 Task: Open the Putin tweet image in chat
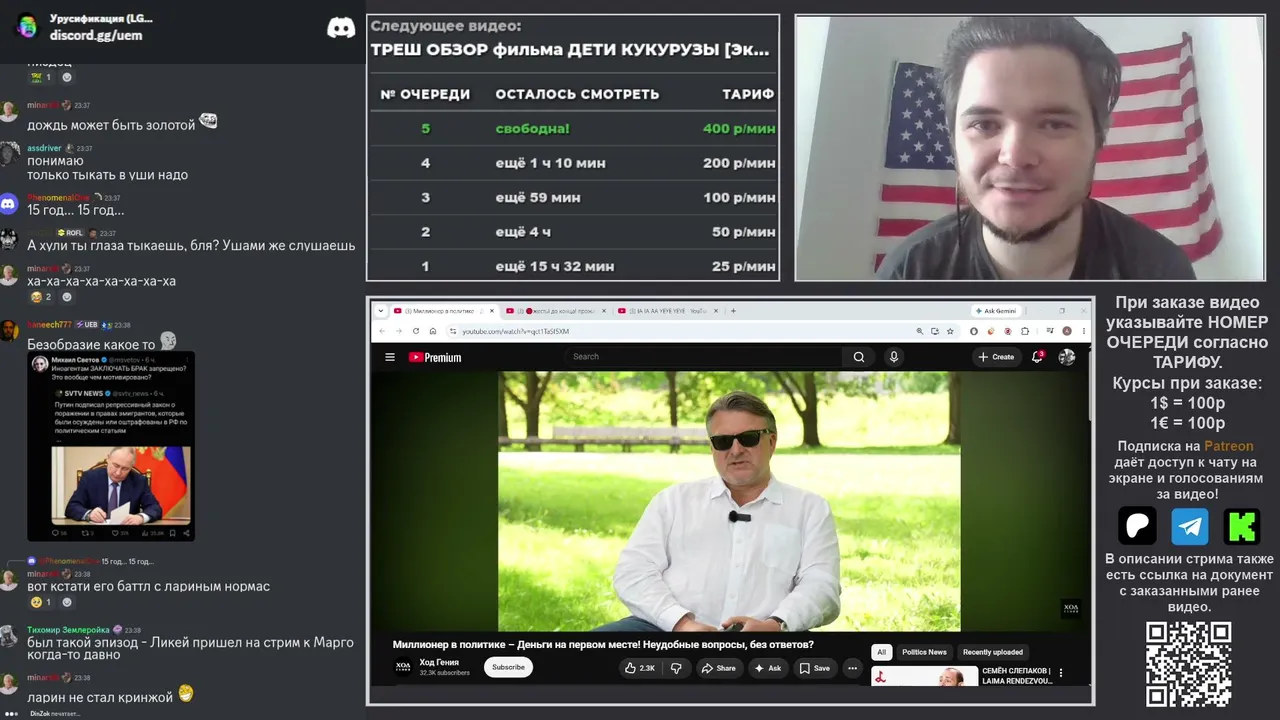(x=111, y=446)
